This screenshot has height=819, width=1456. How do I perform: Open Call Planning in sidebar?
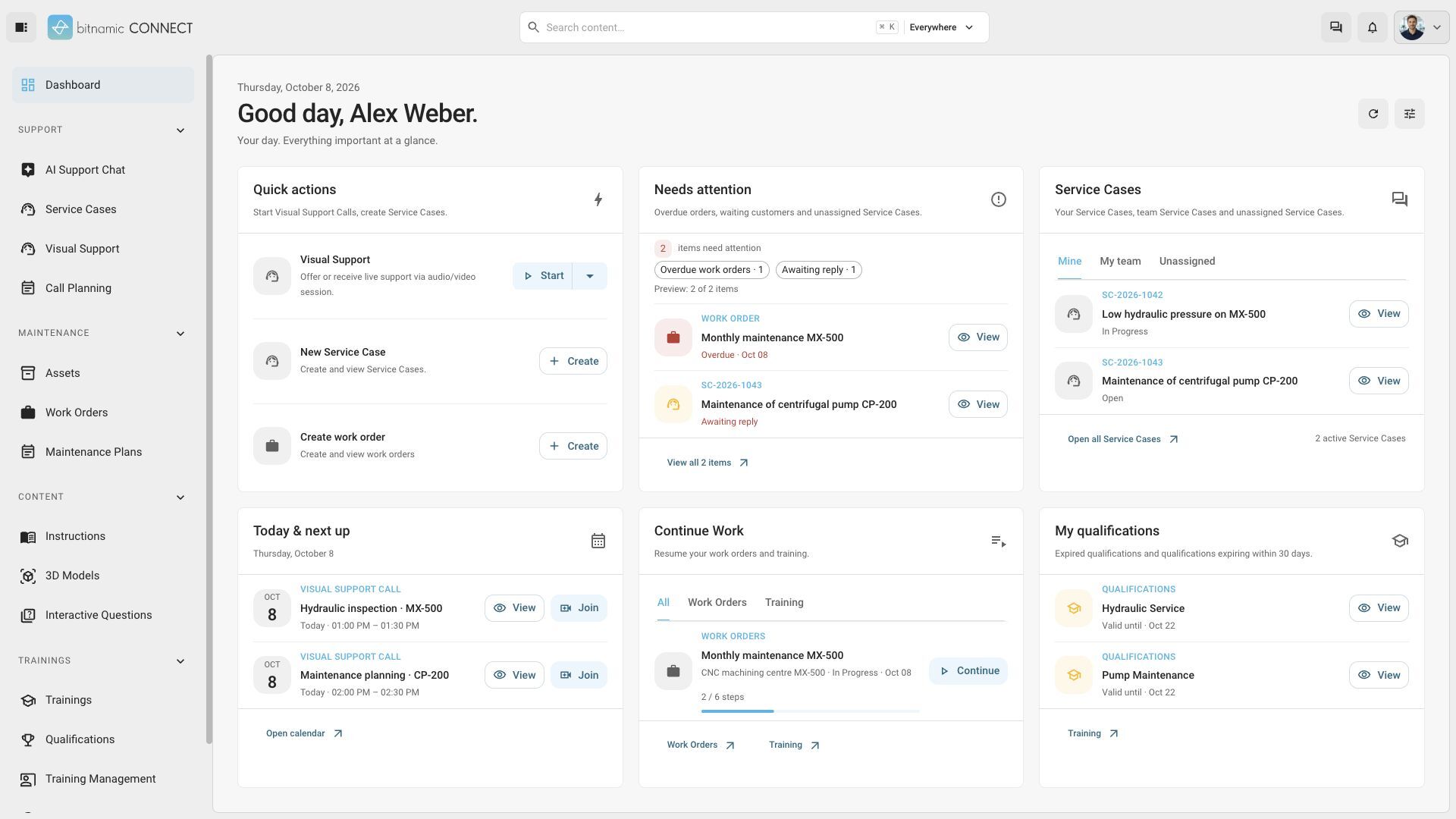click(x=103, y=288)
